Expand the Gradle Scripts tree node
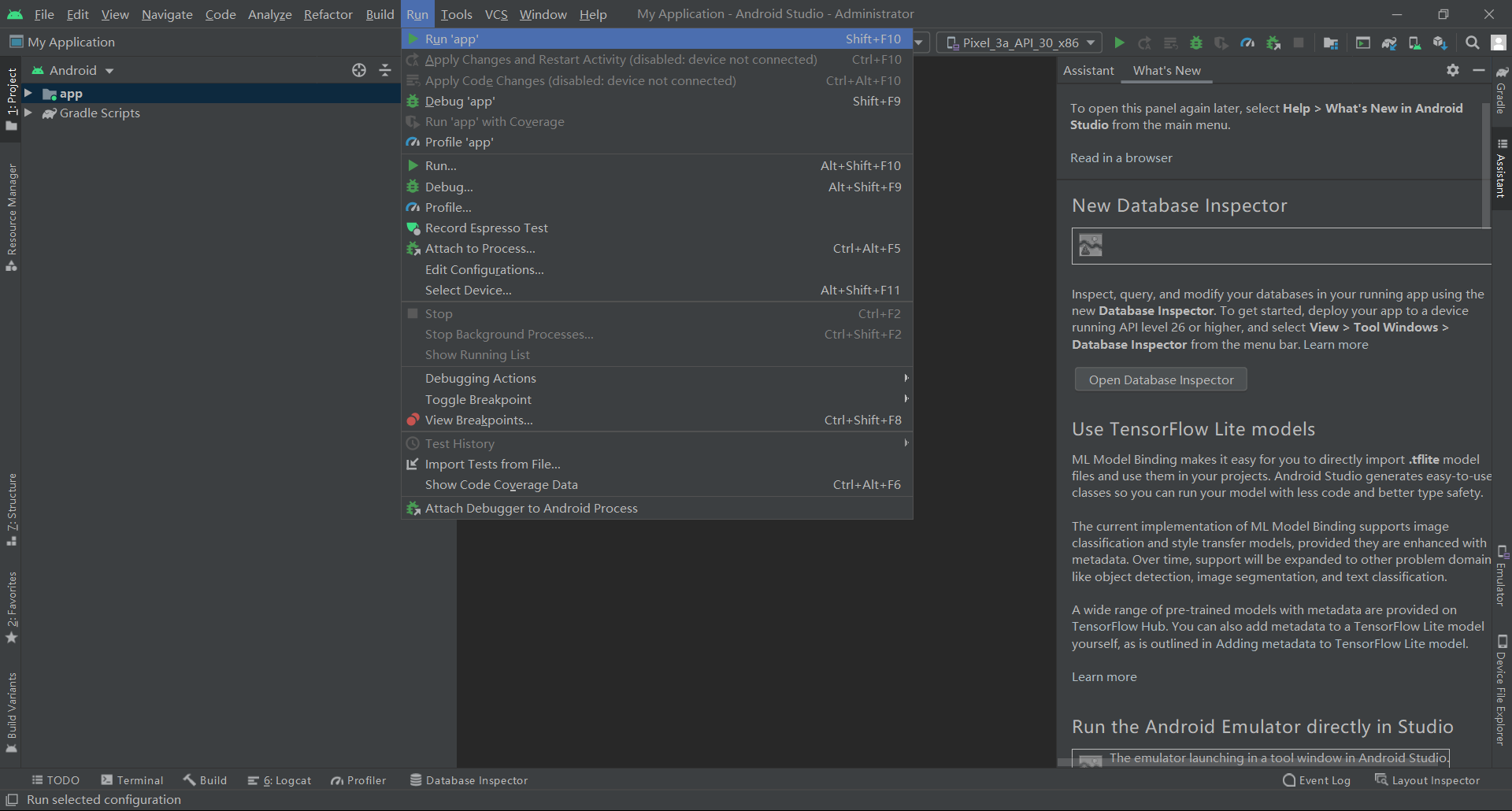 (28, 113)
